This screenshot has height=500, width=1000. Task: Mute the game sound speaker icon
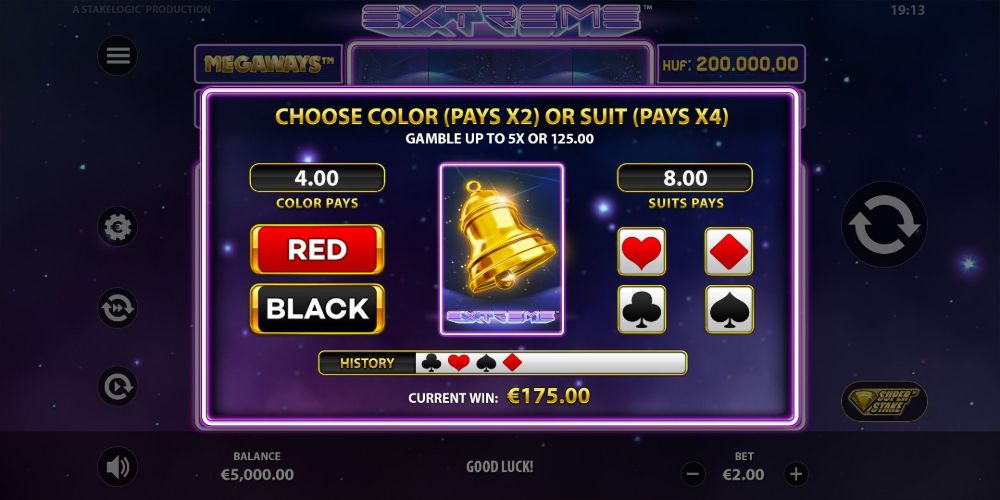click(x=117, y=467)
